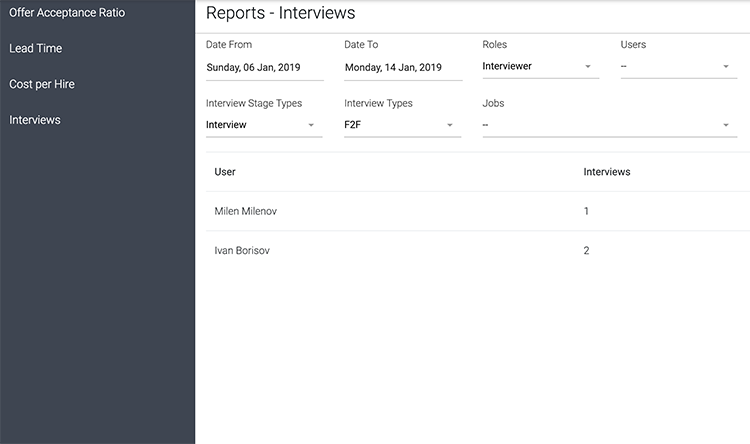Open Interviews report in the sidebar

tap(35, 120)
